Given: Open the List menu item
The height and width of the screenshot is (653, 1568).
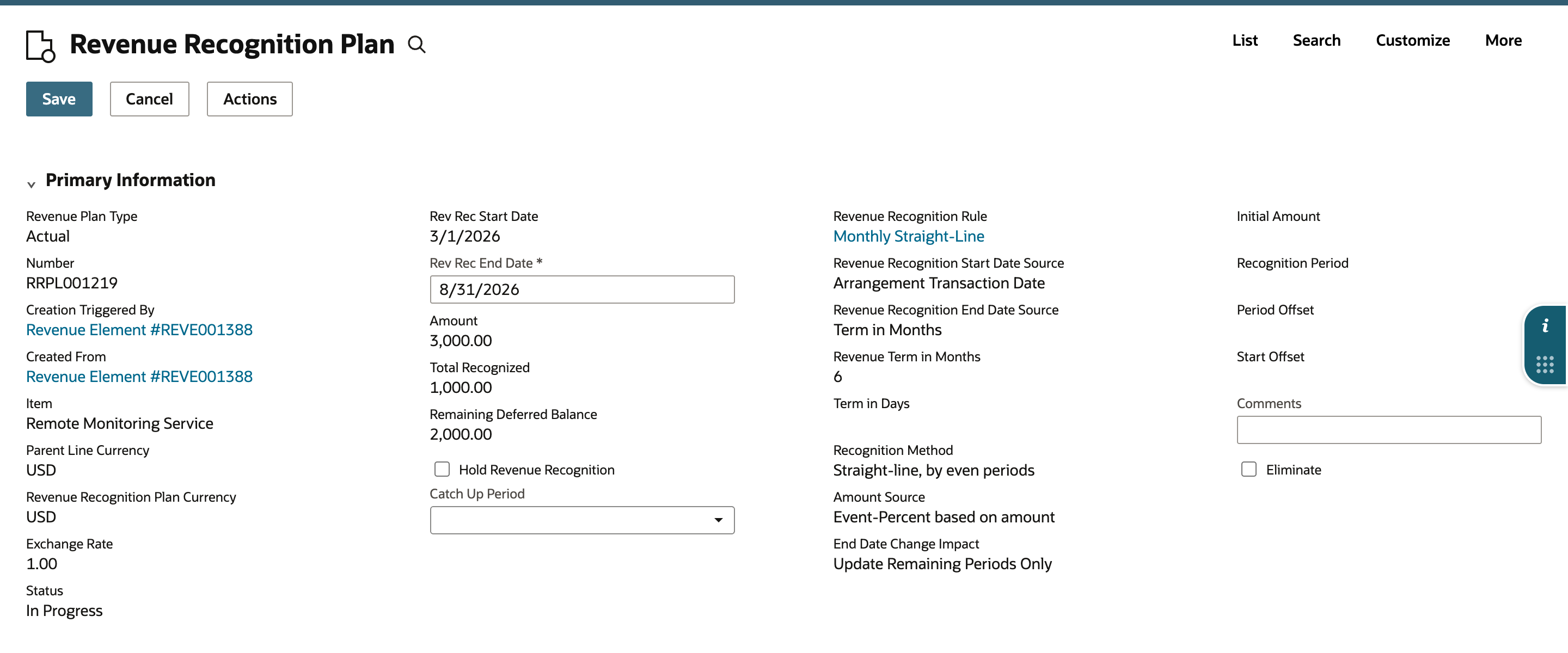Looking at the screenshot, I should coord(1244,40).
